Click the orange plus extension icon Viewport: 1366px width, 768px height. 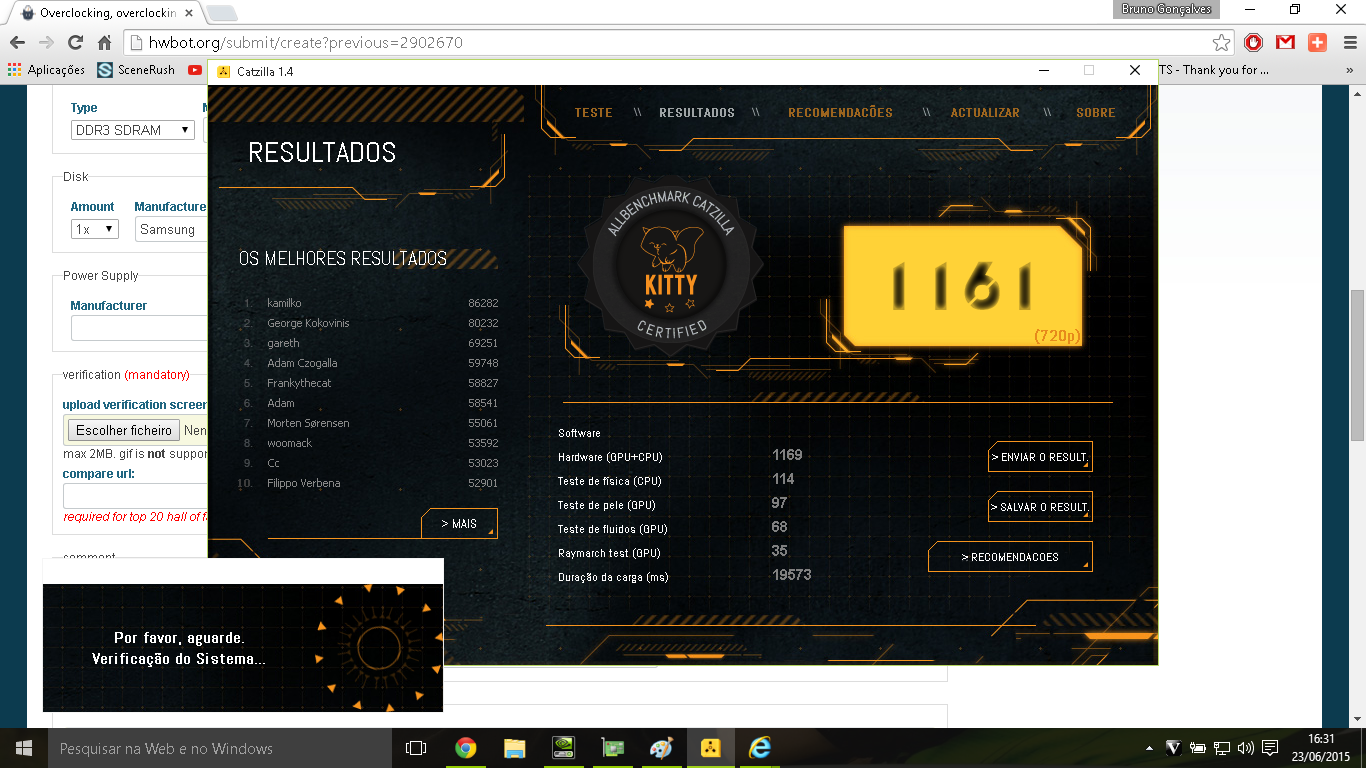(1317, 43)
